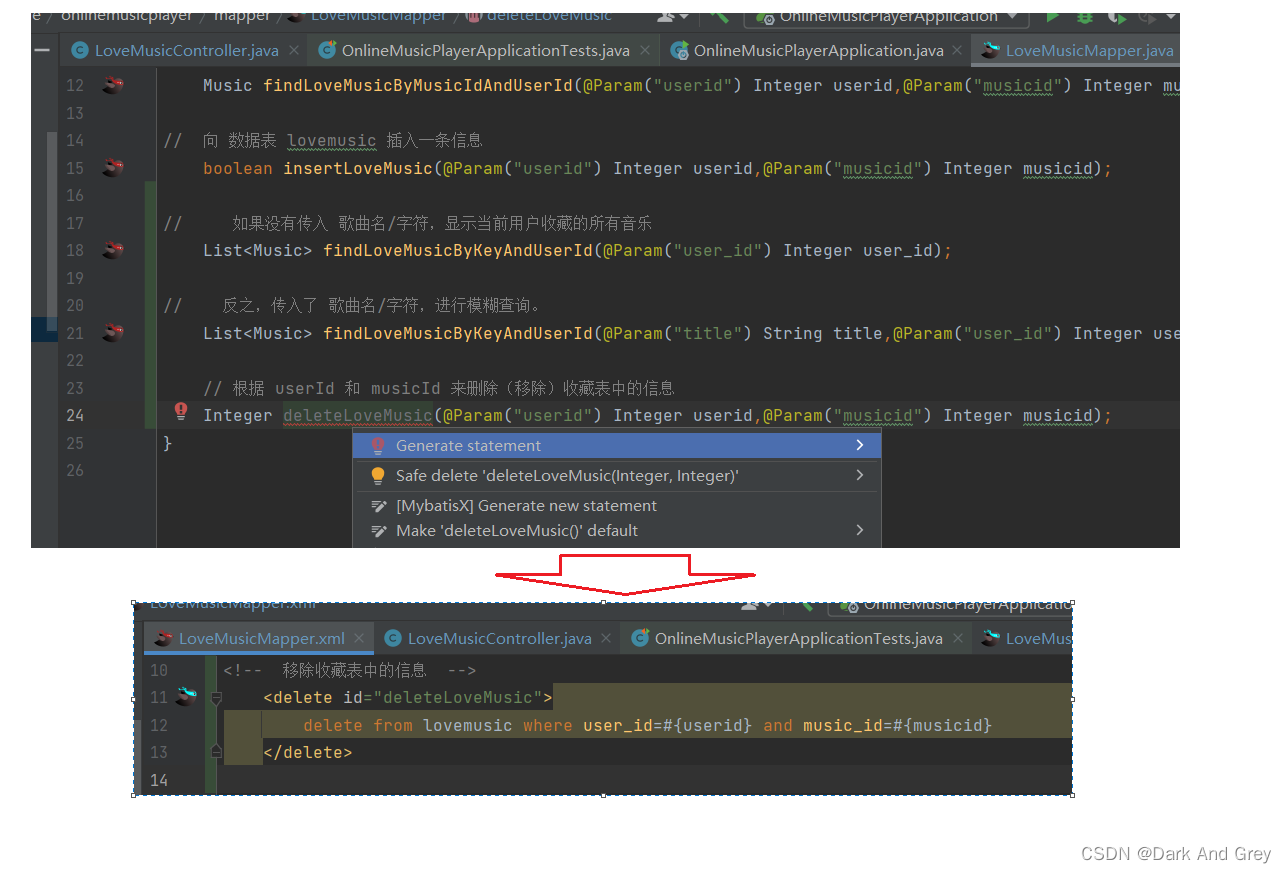
Task: Select [MybatisX] Generate new statement
Action: click(x=617, y=506)
